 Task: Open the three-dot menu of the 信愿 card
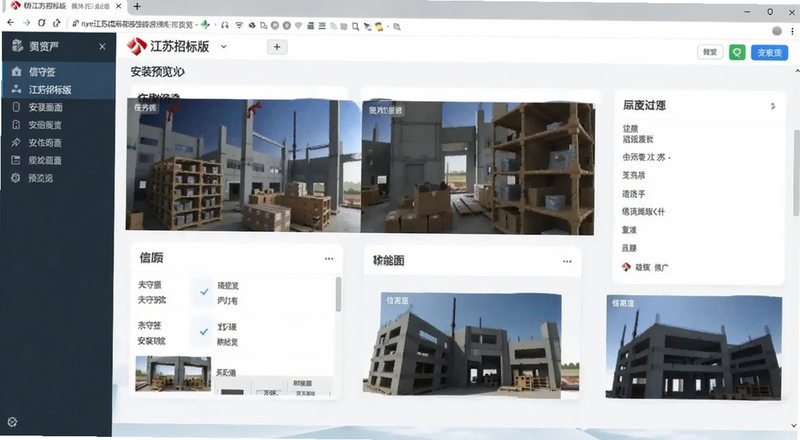point(329,259)
